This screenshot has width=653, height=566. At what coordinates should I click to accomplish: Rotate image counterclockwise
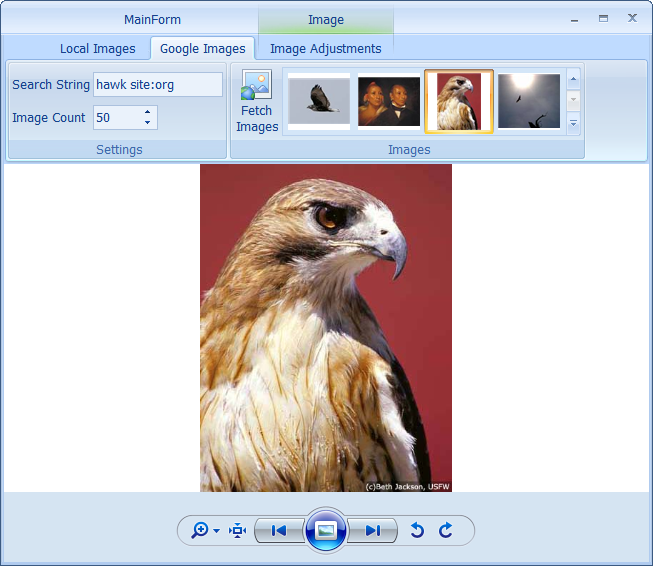coord(417,530)
